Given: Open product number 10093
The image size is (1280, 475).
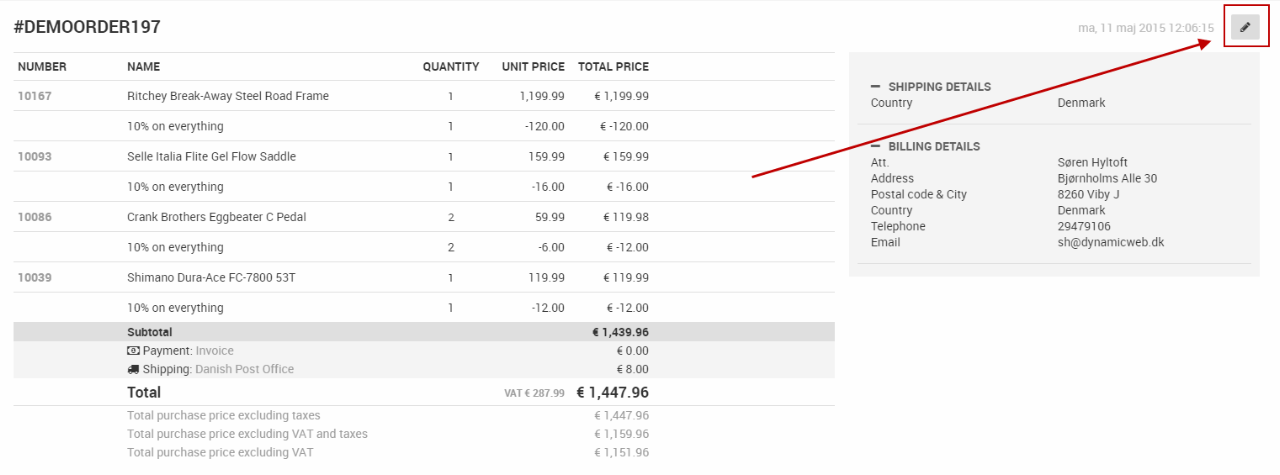Looking at the screenshot, I should point(34,157).
